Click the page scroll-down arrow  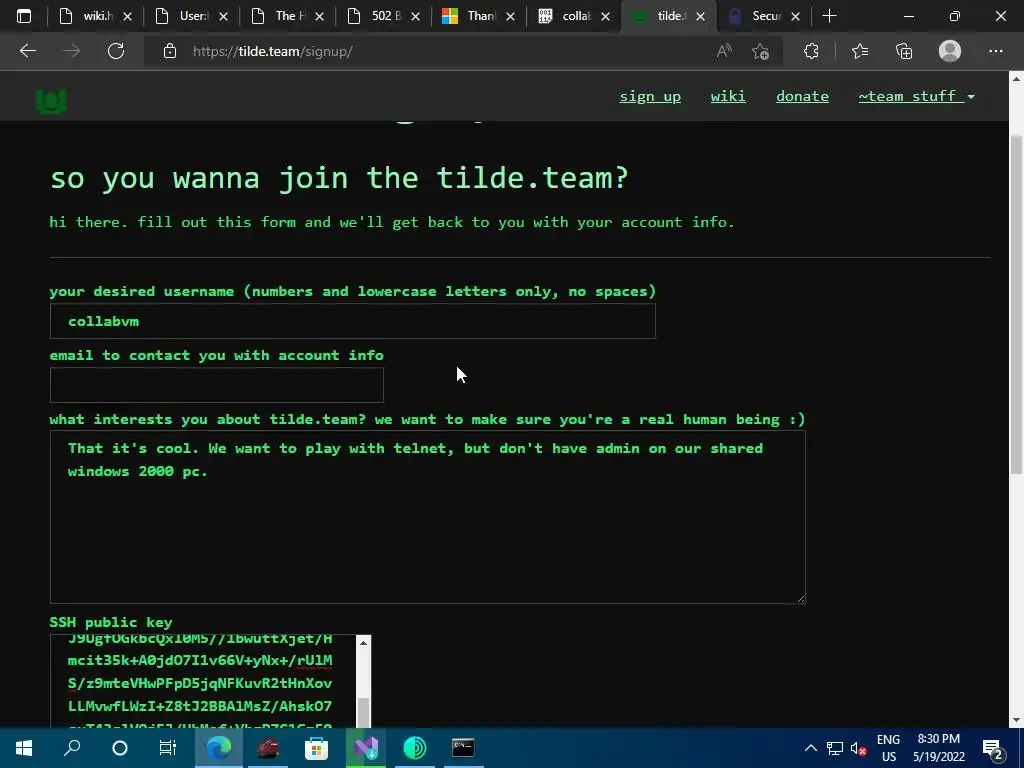point(1016,720)
